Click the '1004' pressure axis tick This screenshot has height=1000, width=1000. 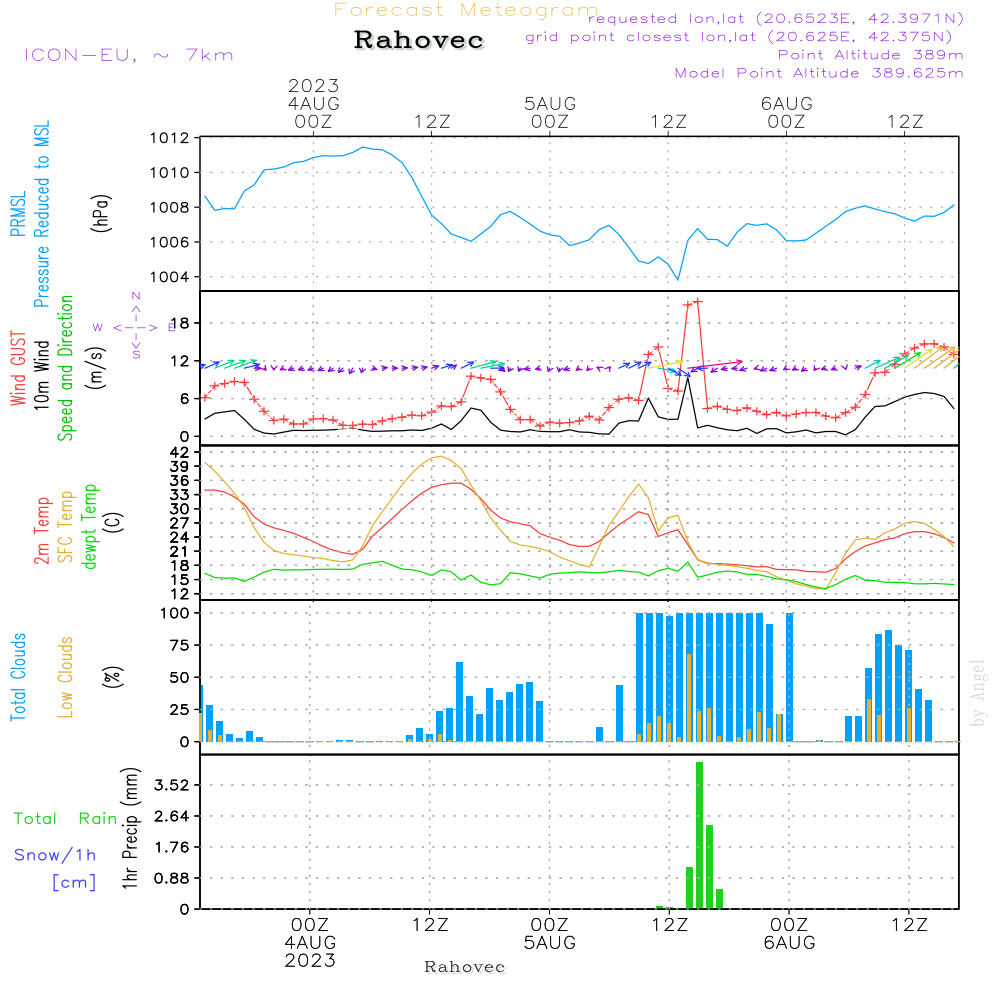point(170,277)
